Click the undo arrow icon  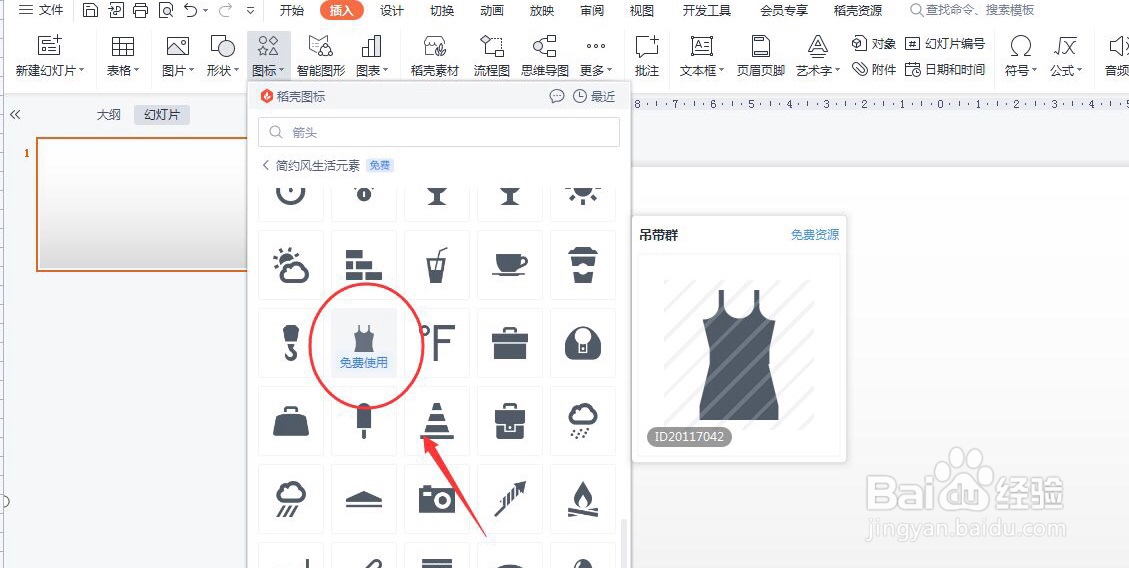(x=191, y=10)
